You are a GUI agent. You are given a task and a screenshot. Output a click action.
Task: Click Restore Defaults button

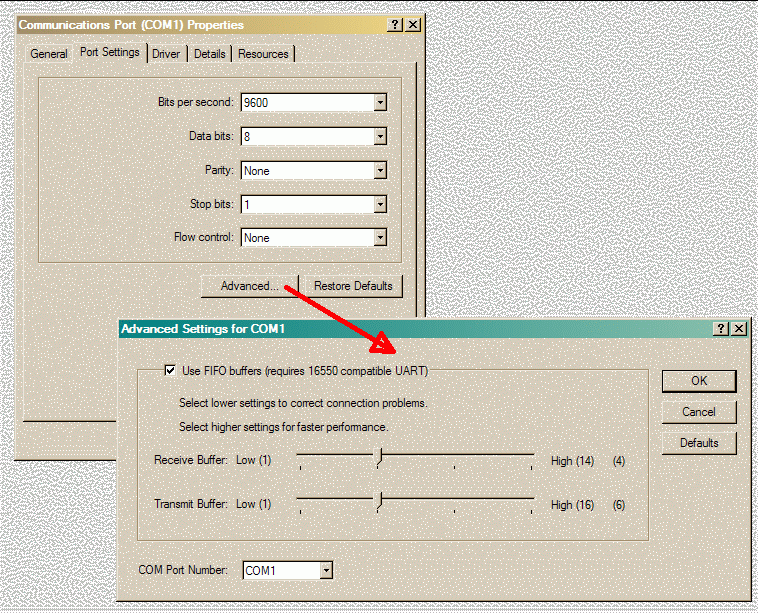(353, 286)
